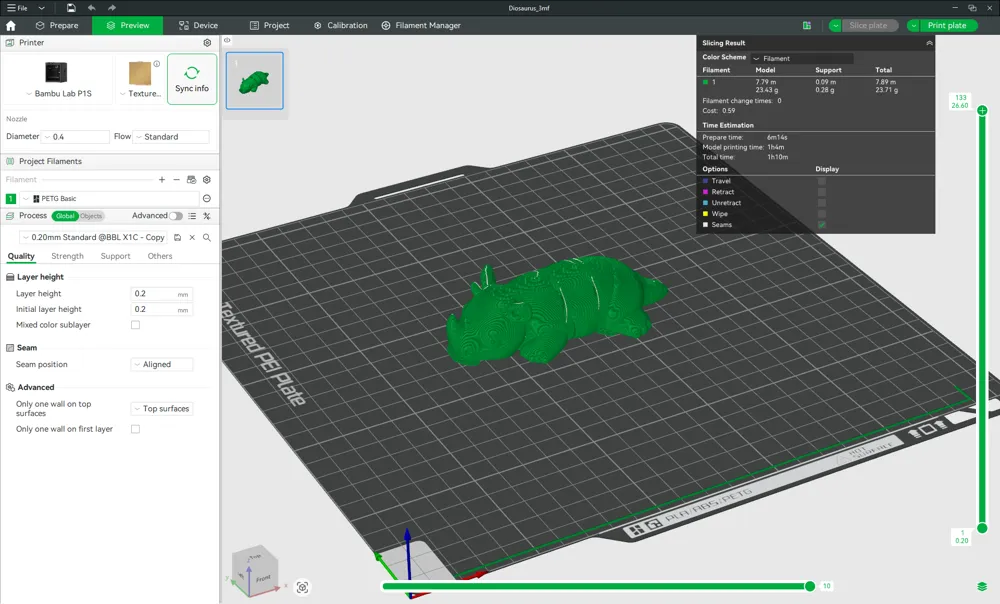
Task: Click the redo arrow icon
Action: pyautogui.click(x=112, y=8)
